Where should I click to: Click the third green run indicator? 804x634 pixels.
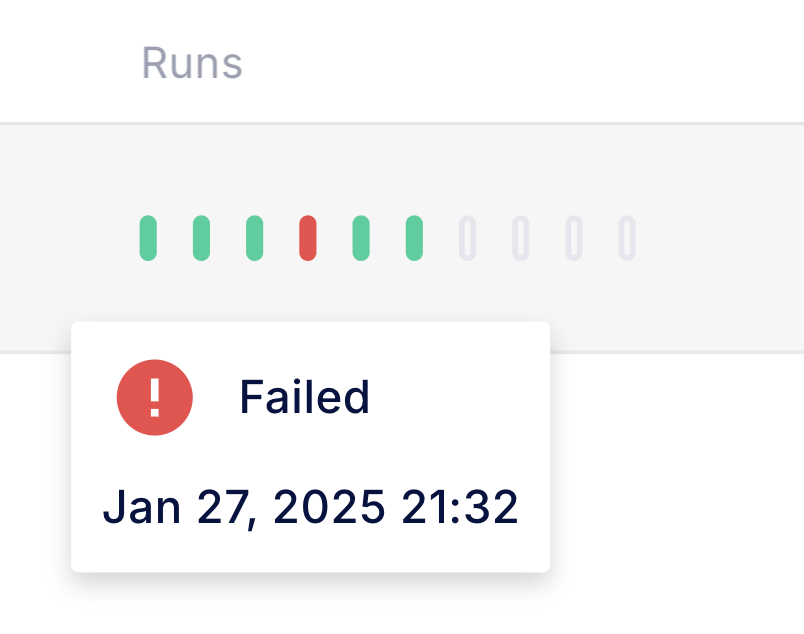(255, 238)
